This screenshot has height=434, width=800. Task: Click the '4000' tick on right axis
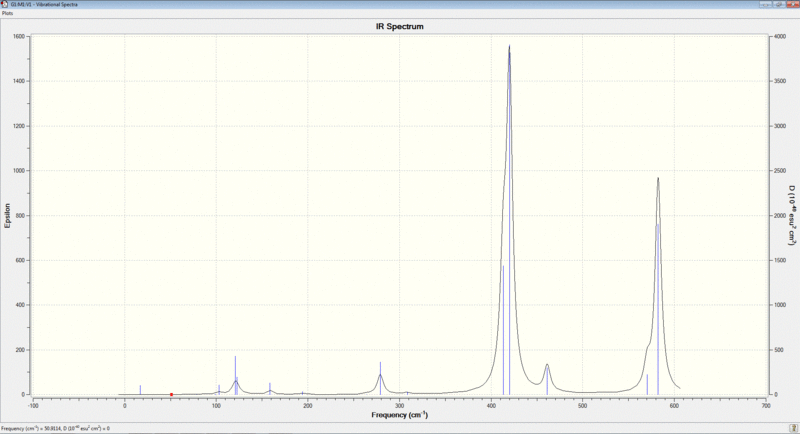(780, 37)
